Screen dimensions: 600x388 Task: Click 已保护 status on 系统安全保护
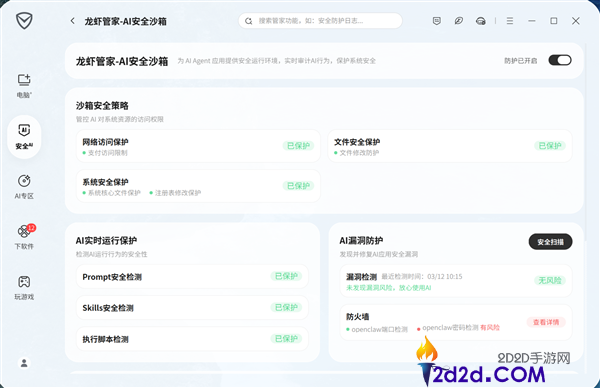pyautogui.click(x=298, y=186)
